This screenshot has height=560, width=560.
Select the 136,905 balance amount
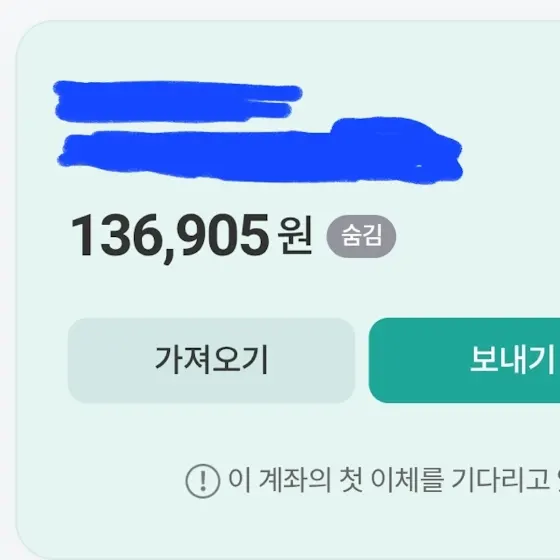170,236
